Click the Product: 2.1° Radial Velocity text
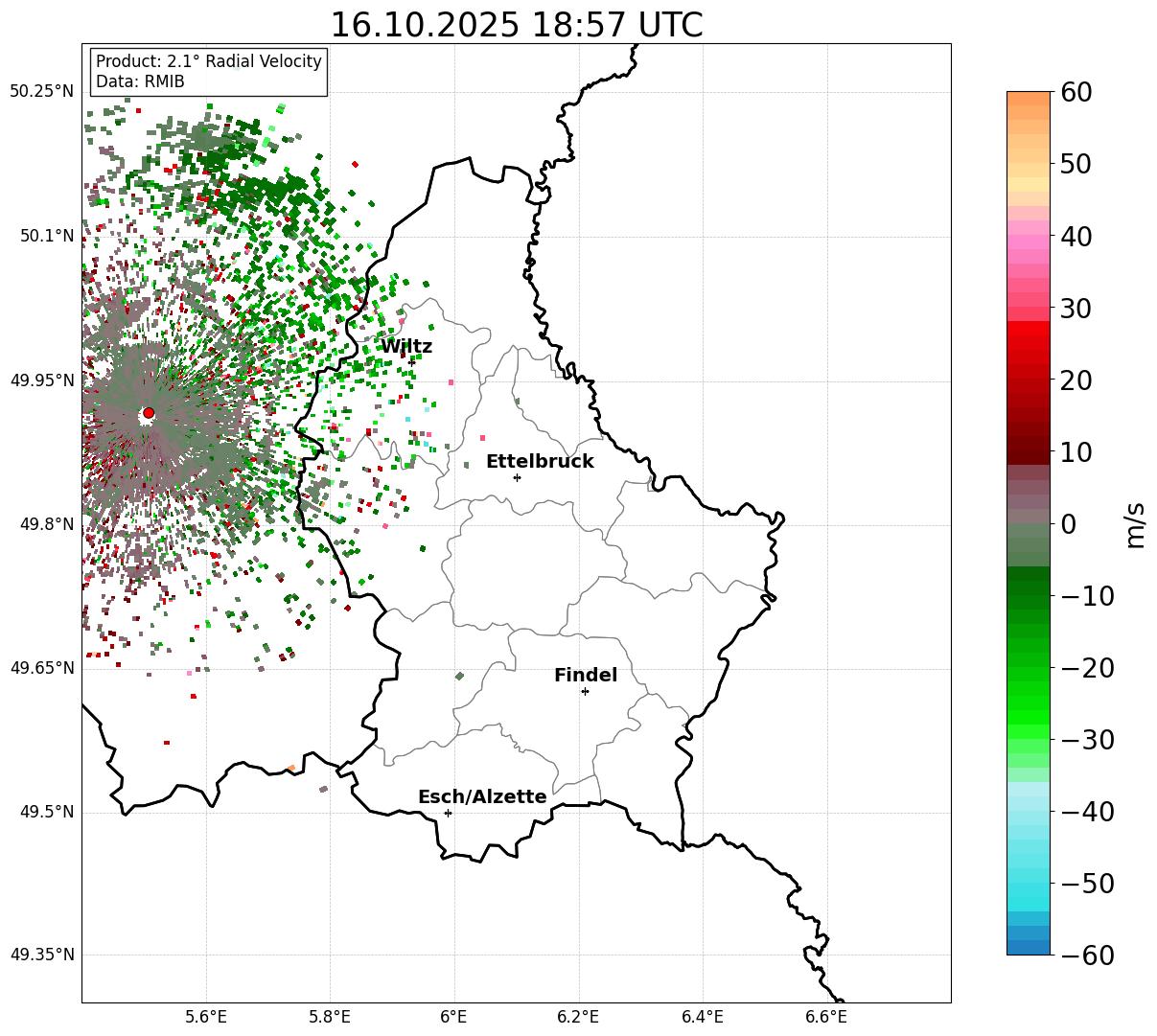This screenshot has width=1157, height=1036. pos(209,61)
